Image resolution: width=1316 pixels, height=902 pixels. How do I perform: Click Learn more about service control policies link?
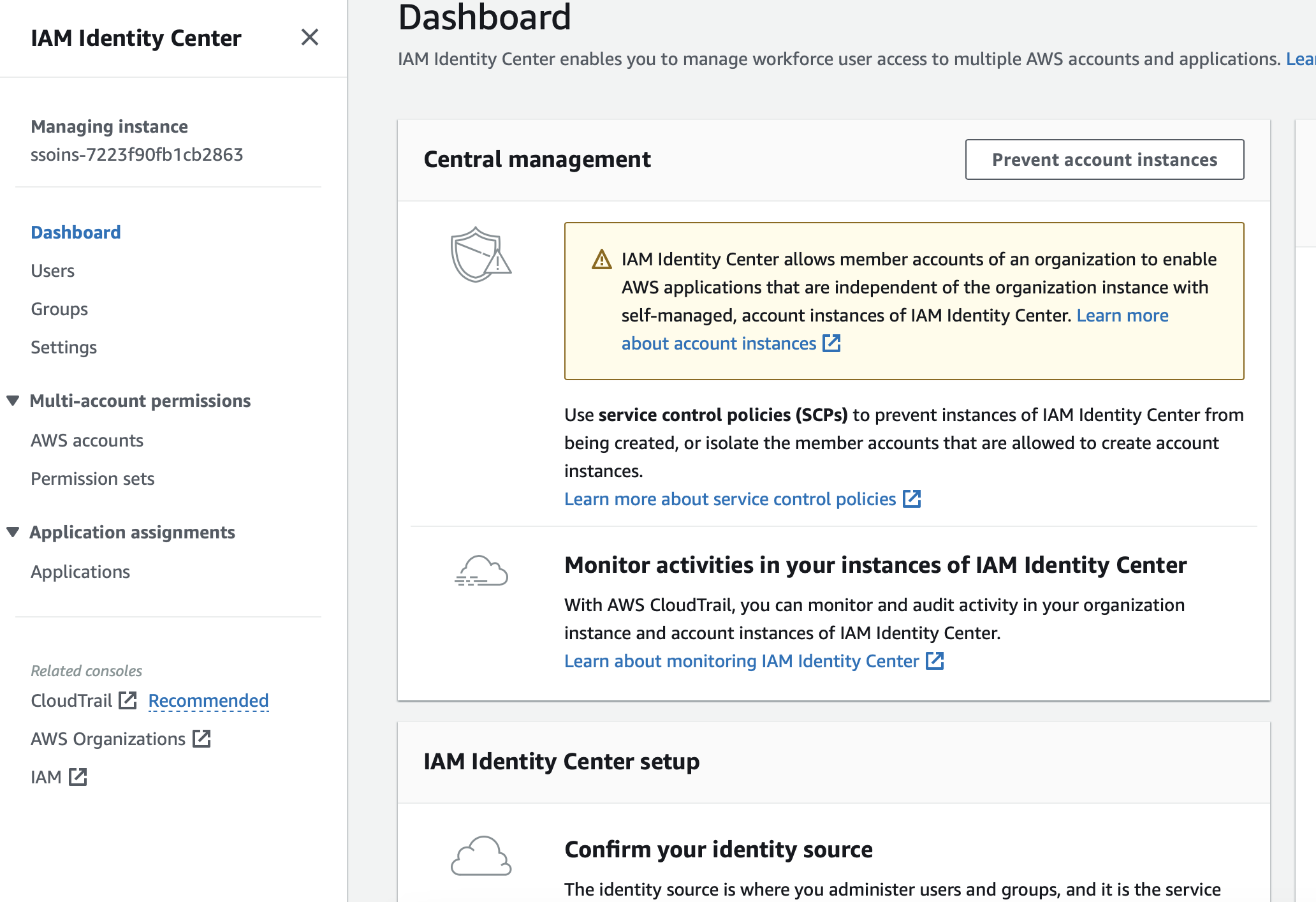(730, 499)
